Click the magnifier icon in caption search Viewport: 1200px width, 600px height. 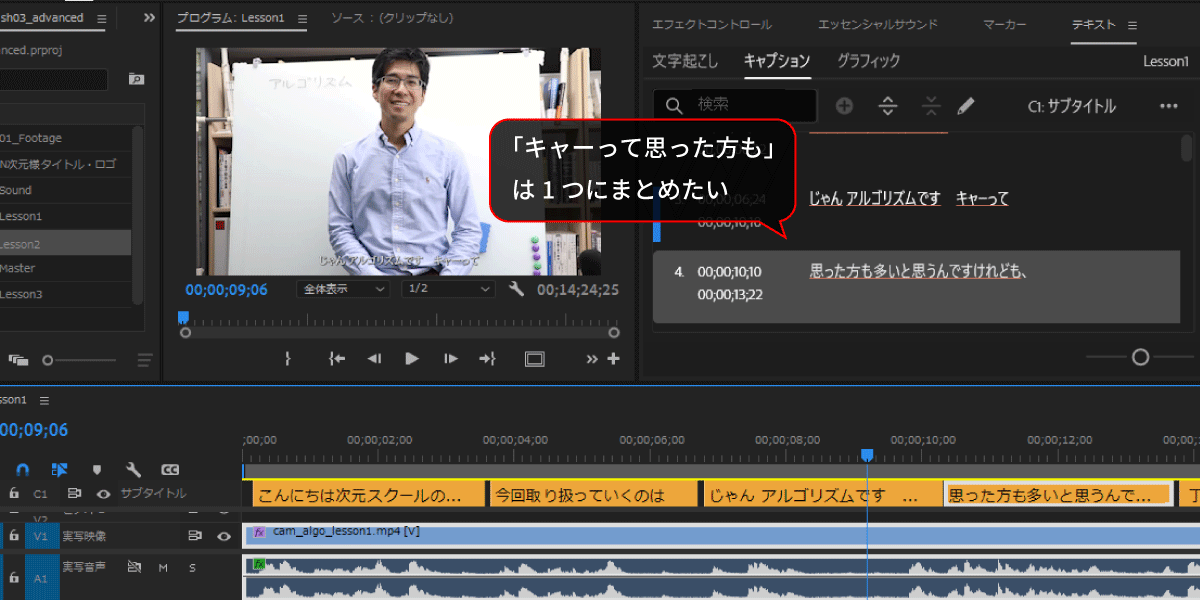tap(674, 106)
